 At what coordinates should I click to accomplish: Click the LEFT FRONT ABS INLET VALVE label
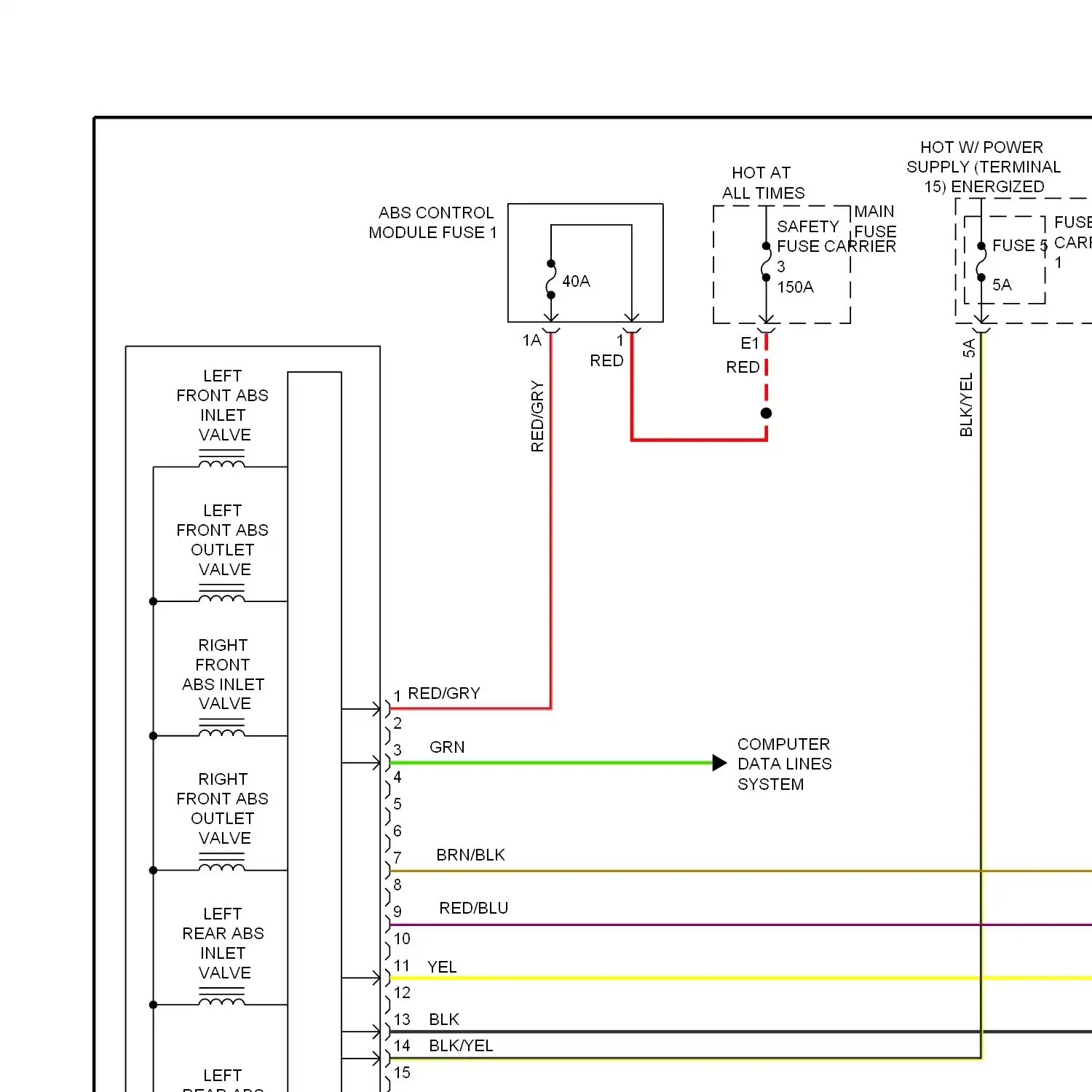click(x=223, y=405)
